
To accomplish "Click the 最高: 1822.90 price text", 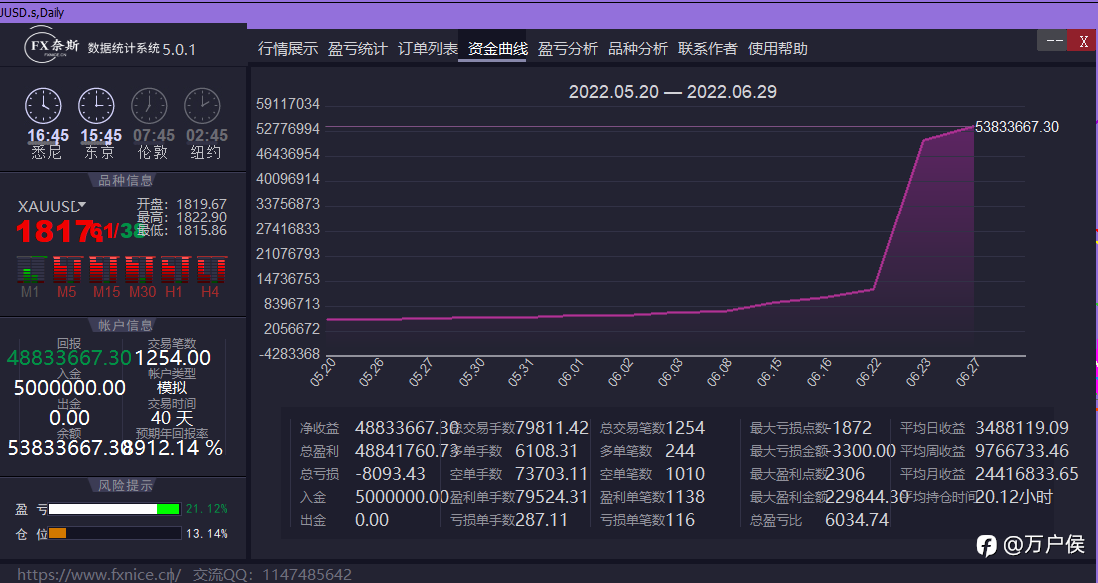I will click(x=182, y=217).
